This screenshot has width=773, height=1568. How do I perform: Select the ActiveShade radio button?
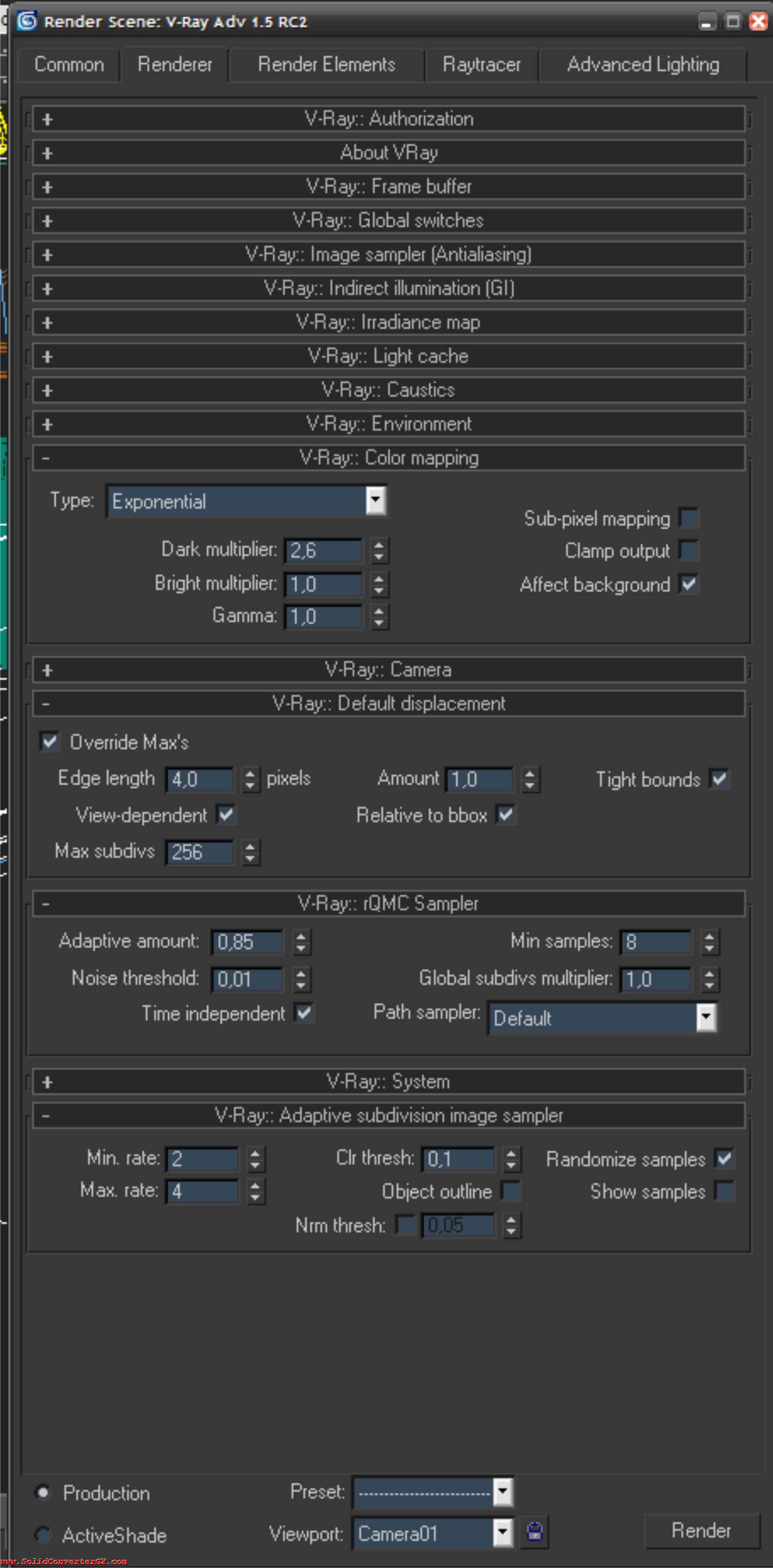pyautogui.click(x=43, y=1535)
